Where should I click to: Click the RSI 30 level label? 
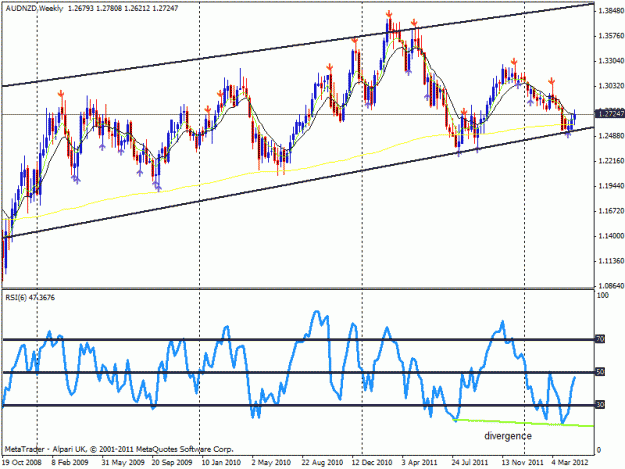pyautogui.click(x=600, y=404)
